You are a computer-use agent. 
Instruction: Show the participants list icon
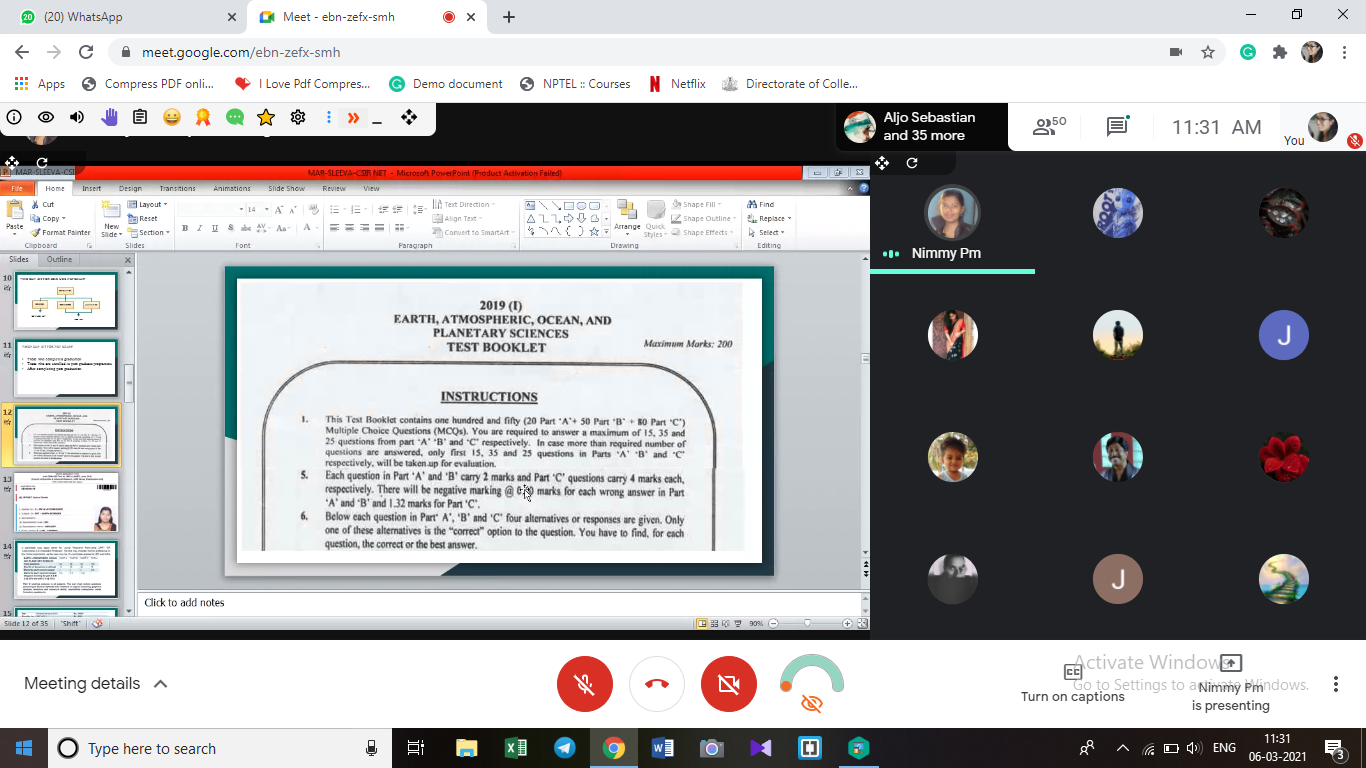[1049, 127]
